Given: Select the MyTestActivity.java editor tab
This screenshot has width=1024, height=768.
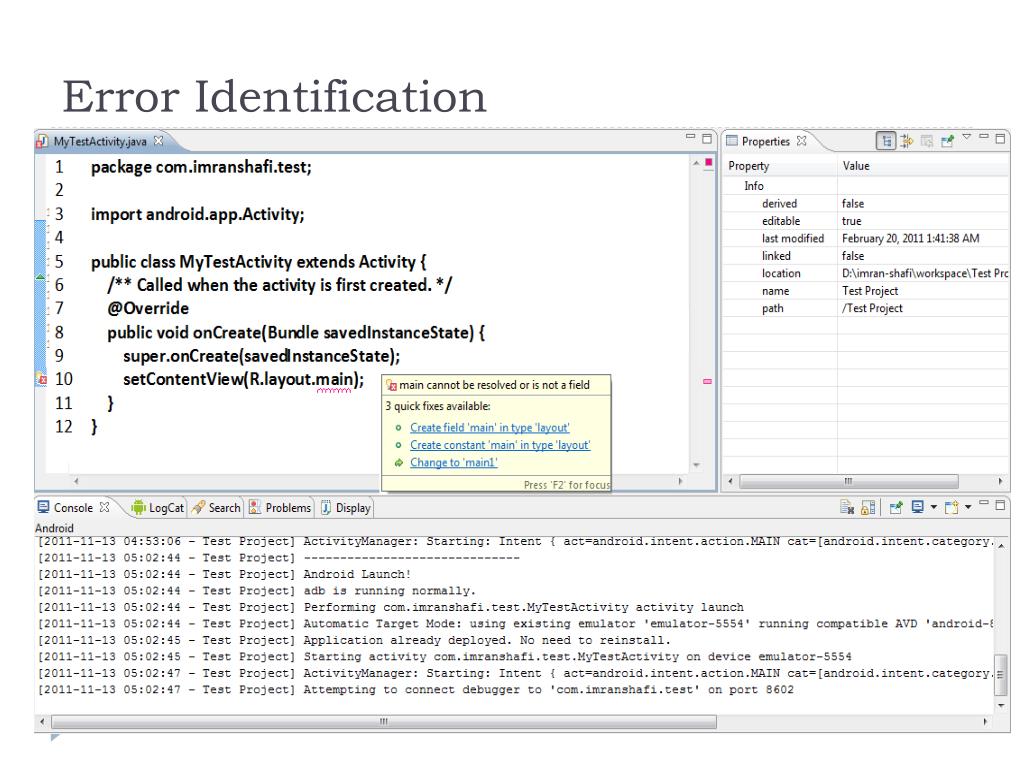Looking at the screenshot, I should pos(100,141).
